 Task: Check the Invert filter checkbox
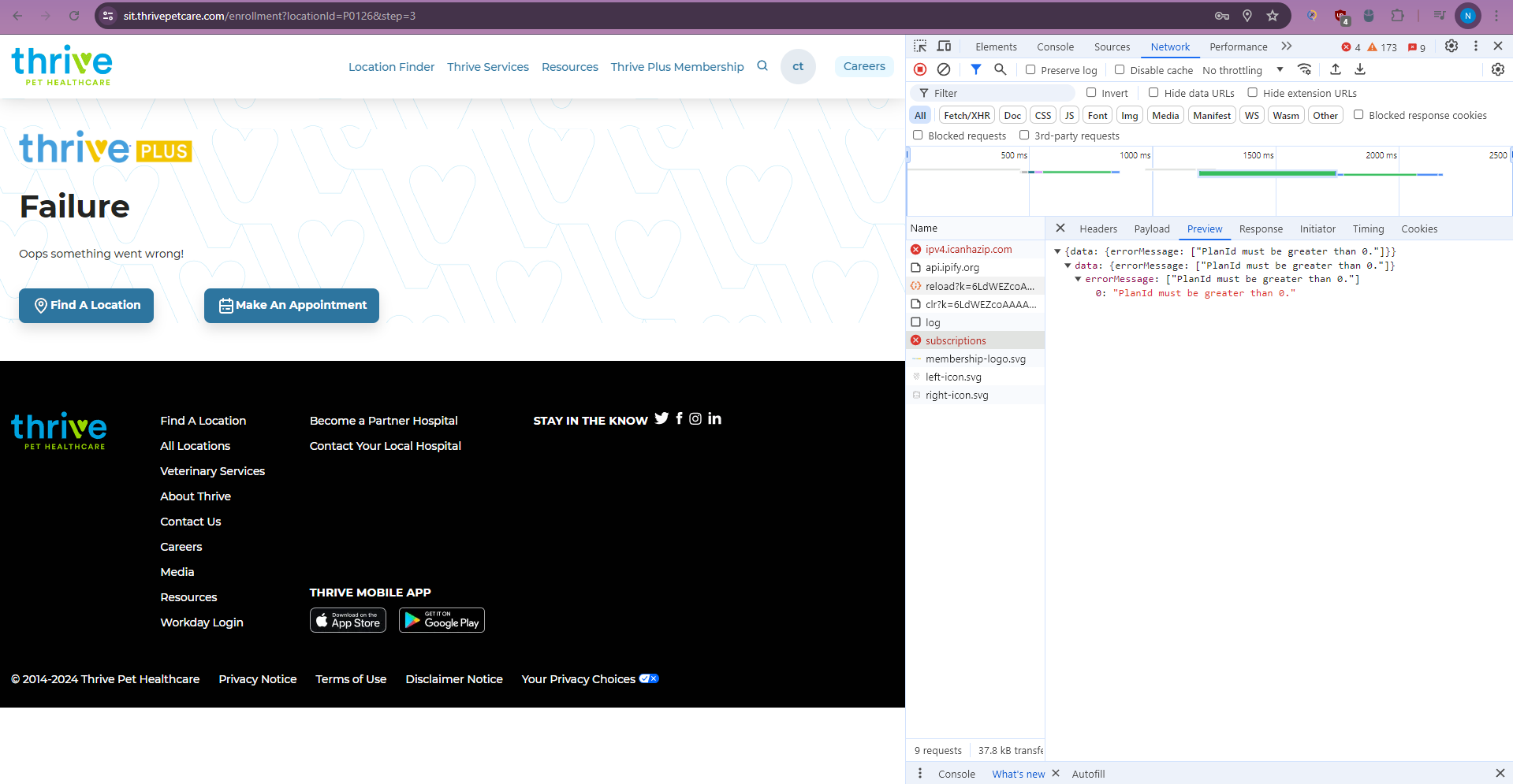(1091, 92)
